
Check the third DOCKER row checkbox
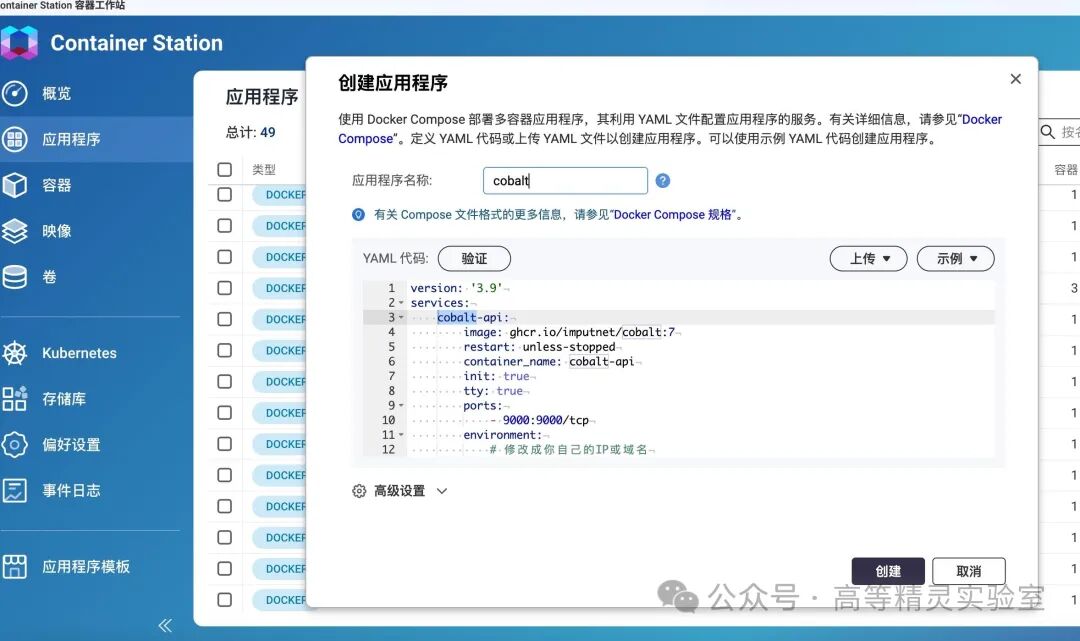point(225,257)
